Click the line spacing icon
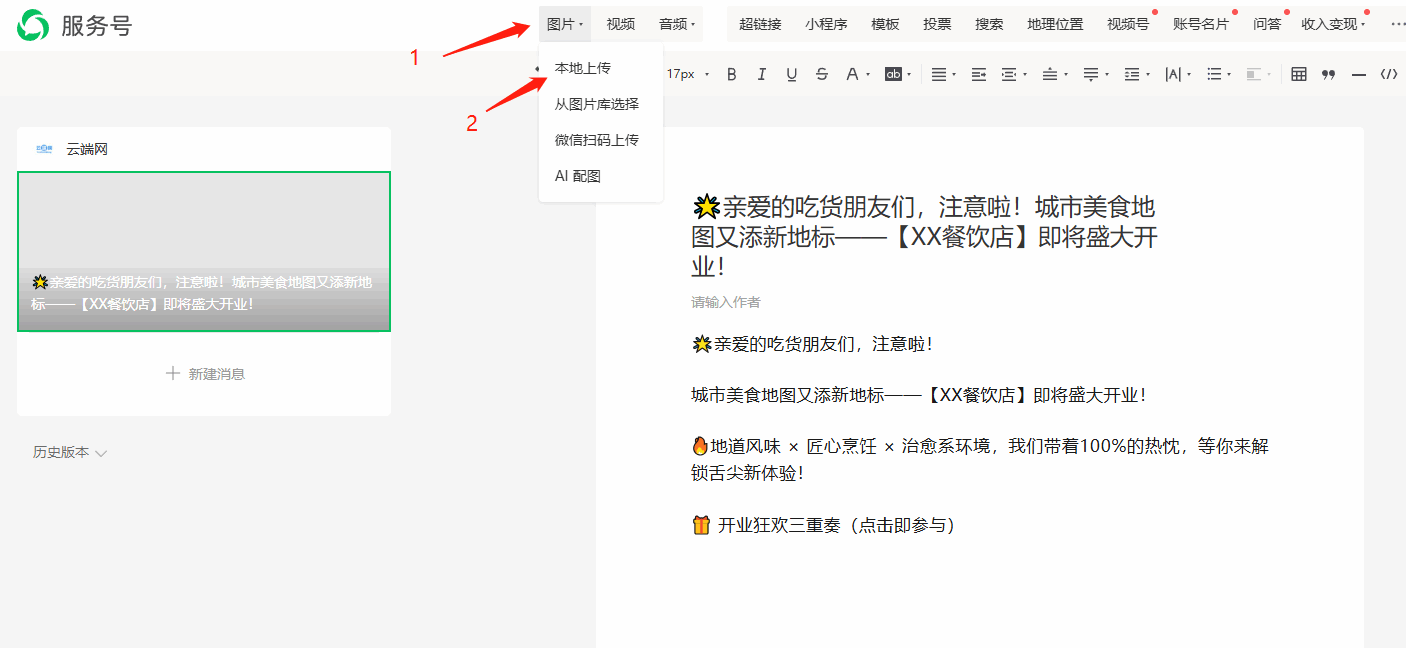Screen dimensions: 1406x648 click(1131, 74)
